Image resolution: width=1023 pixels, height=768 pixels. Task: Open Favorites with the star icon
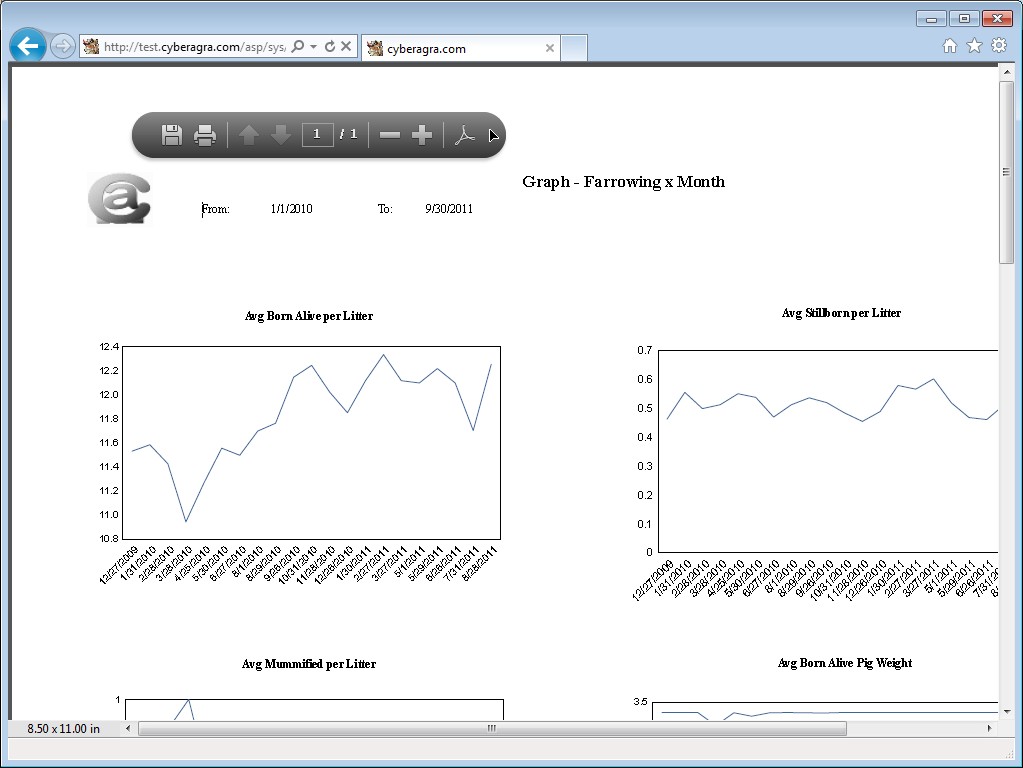tap(974, 46)
